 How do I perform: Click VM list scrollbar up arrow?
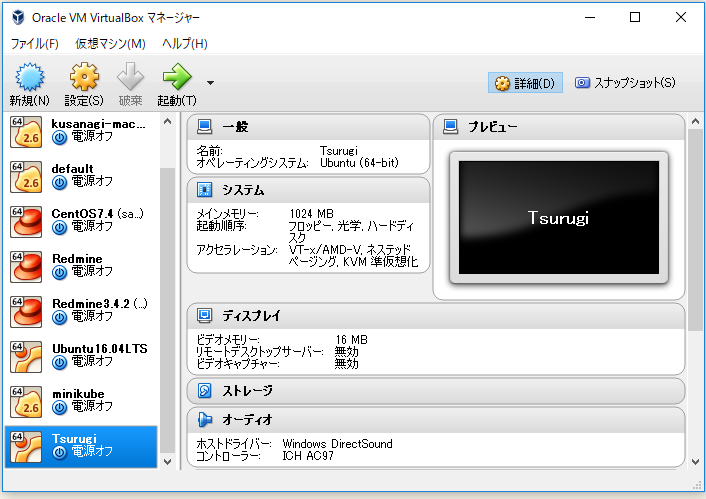(167, 122)
